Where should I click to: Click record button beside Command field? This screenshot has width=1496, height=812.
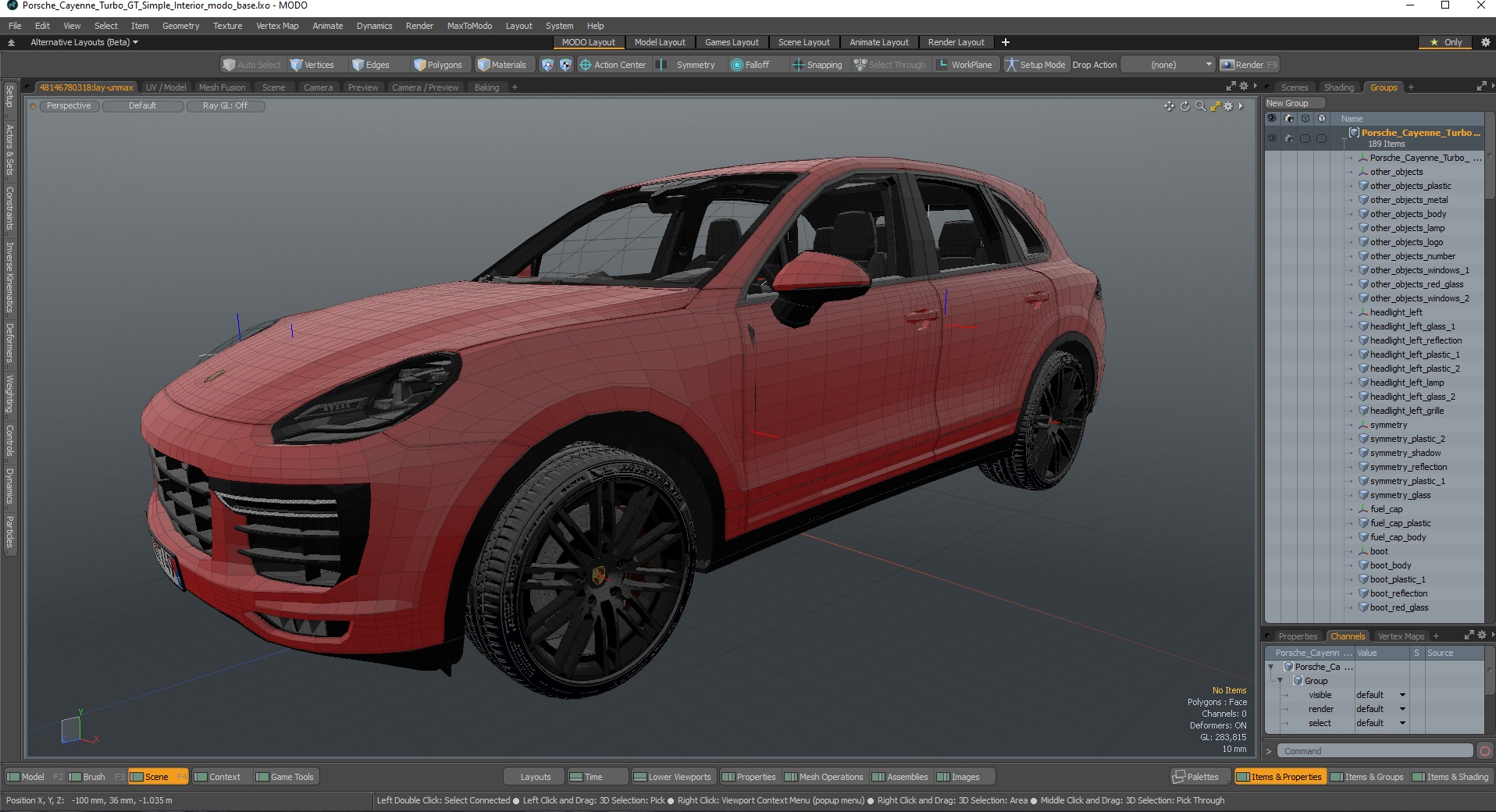[1485, 751]
